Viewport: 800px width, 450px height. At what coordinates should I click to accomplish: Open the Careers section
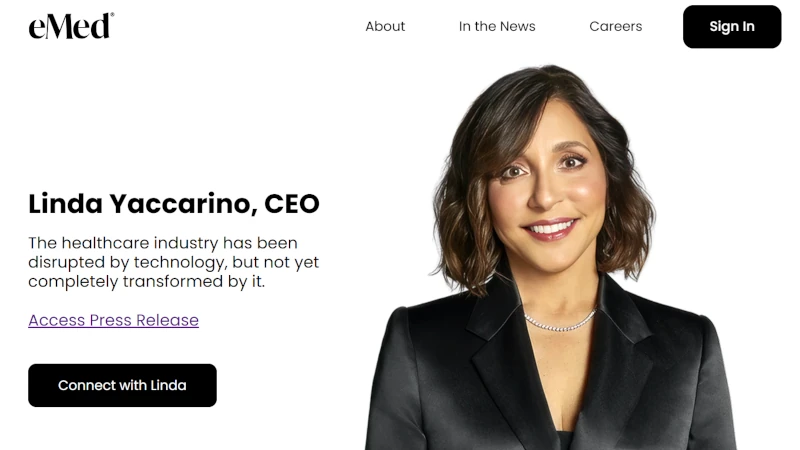(615, 27)
